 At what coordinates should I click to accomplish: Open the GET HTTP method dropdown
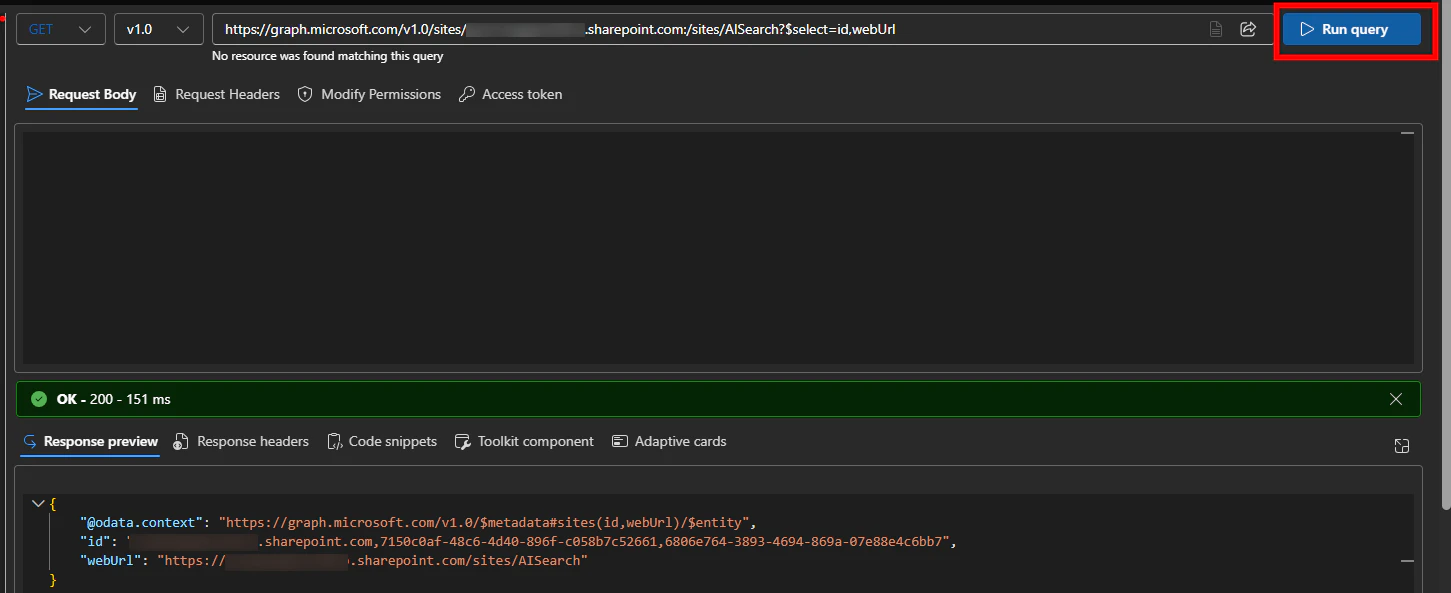coord(60,29)
